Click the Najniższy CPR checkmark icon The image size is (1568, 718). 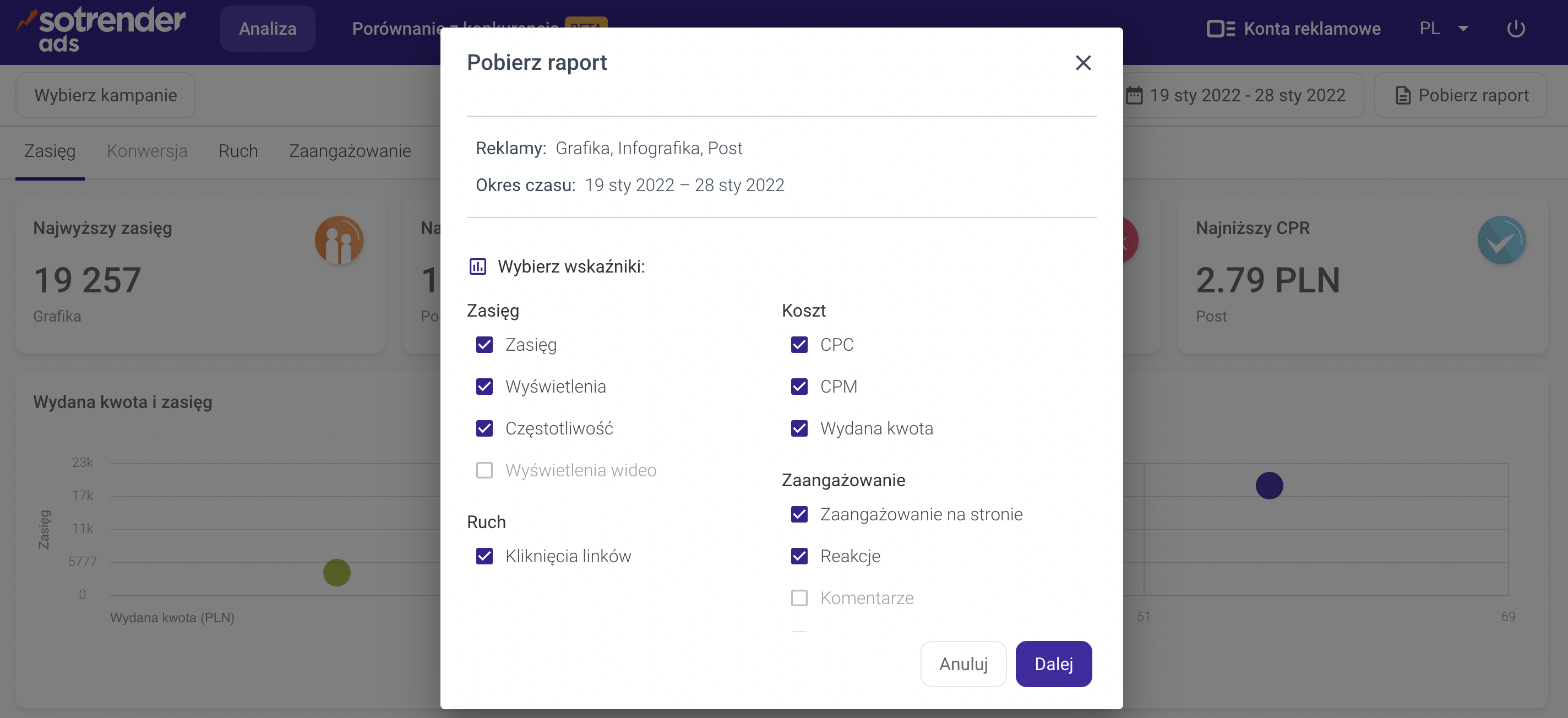1501,240
